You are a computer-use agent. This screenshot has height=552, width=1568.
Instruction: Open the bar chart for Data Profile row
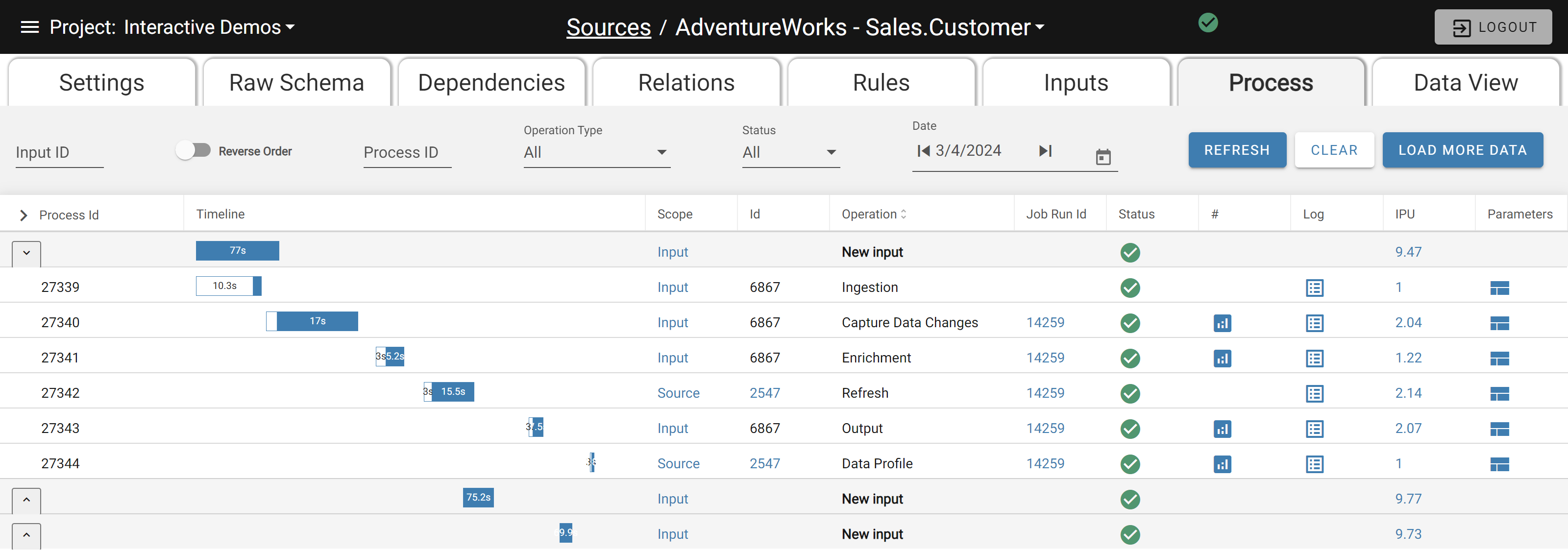click(x=1223, y=464)
